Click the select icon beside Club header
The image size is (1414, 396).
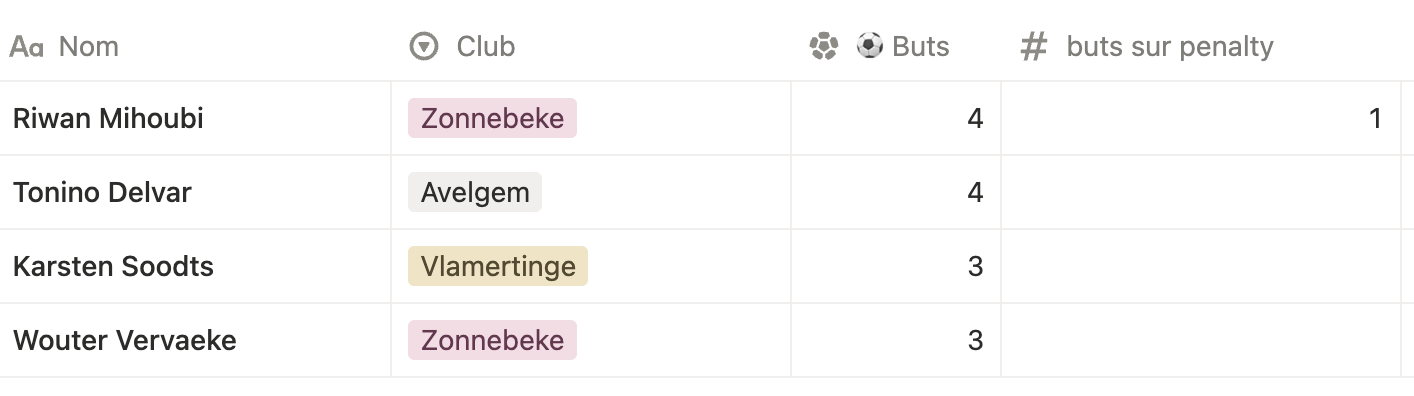pyautogui.click(x=424, y=46)
